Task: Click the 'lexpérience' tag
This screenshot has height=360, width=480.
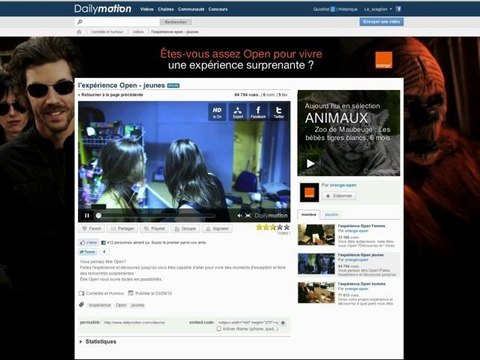Action: (x=99, y=305)
